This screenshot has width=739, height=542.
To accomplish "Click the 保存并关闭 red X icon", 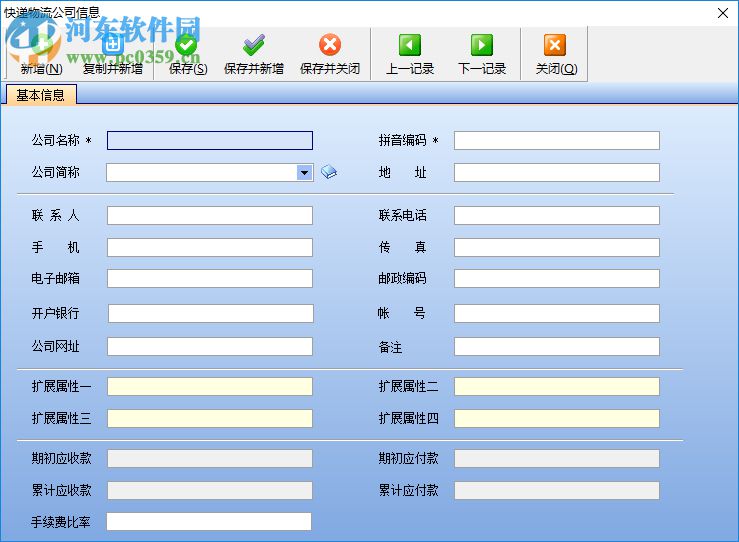I will (330, 45).
